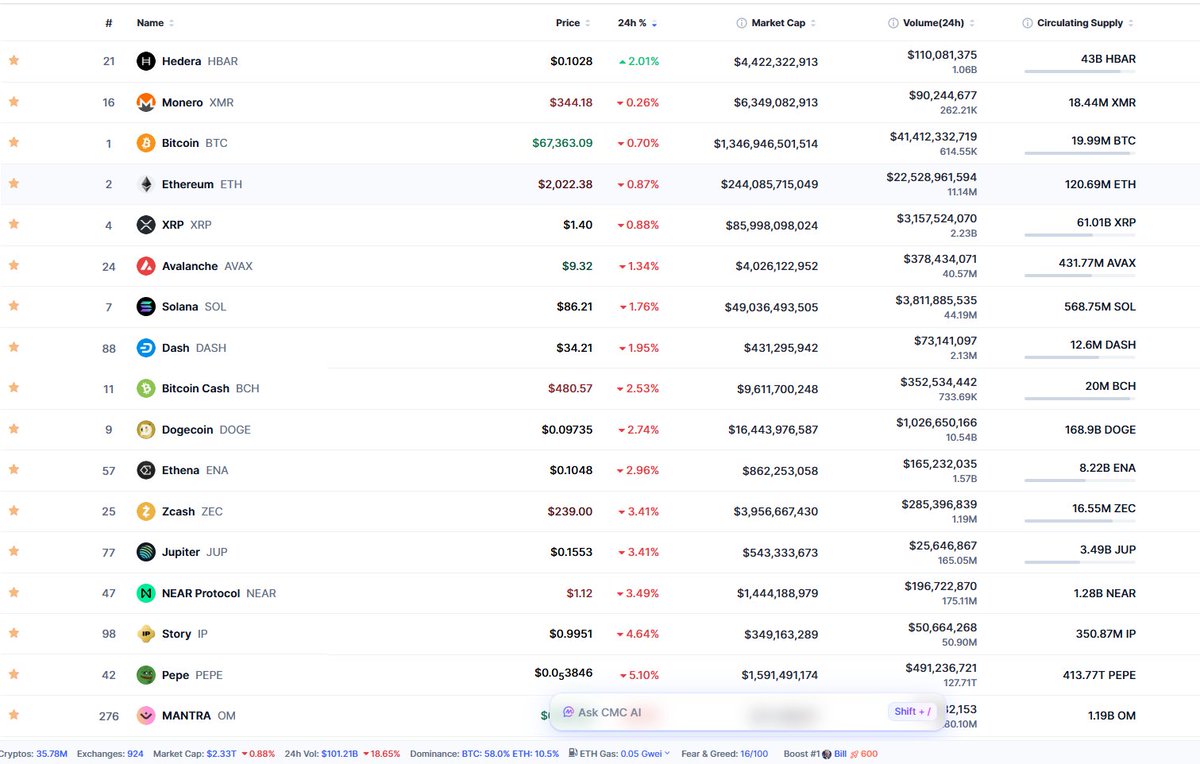Click the green Bitcoin Cash logo
This screenshot has width=1200, height=764.
click(x=146, y=388)
